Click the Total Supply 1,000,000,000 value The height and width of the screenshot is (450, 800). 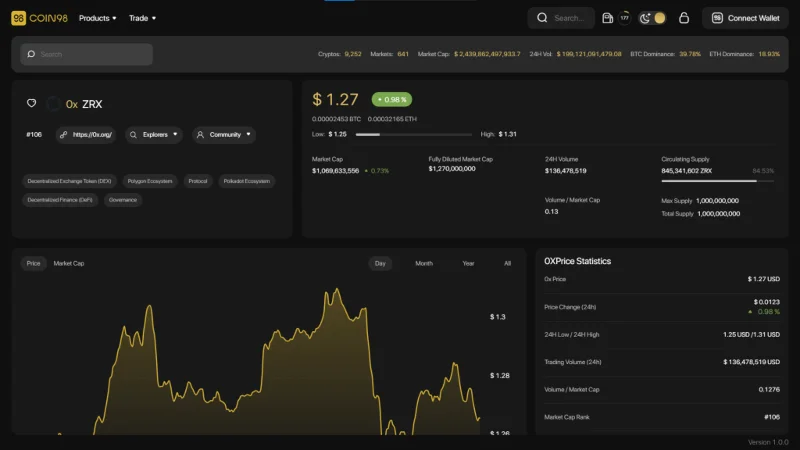tap(718, 214)
